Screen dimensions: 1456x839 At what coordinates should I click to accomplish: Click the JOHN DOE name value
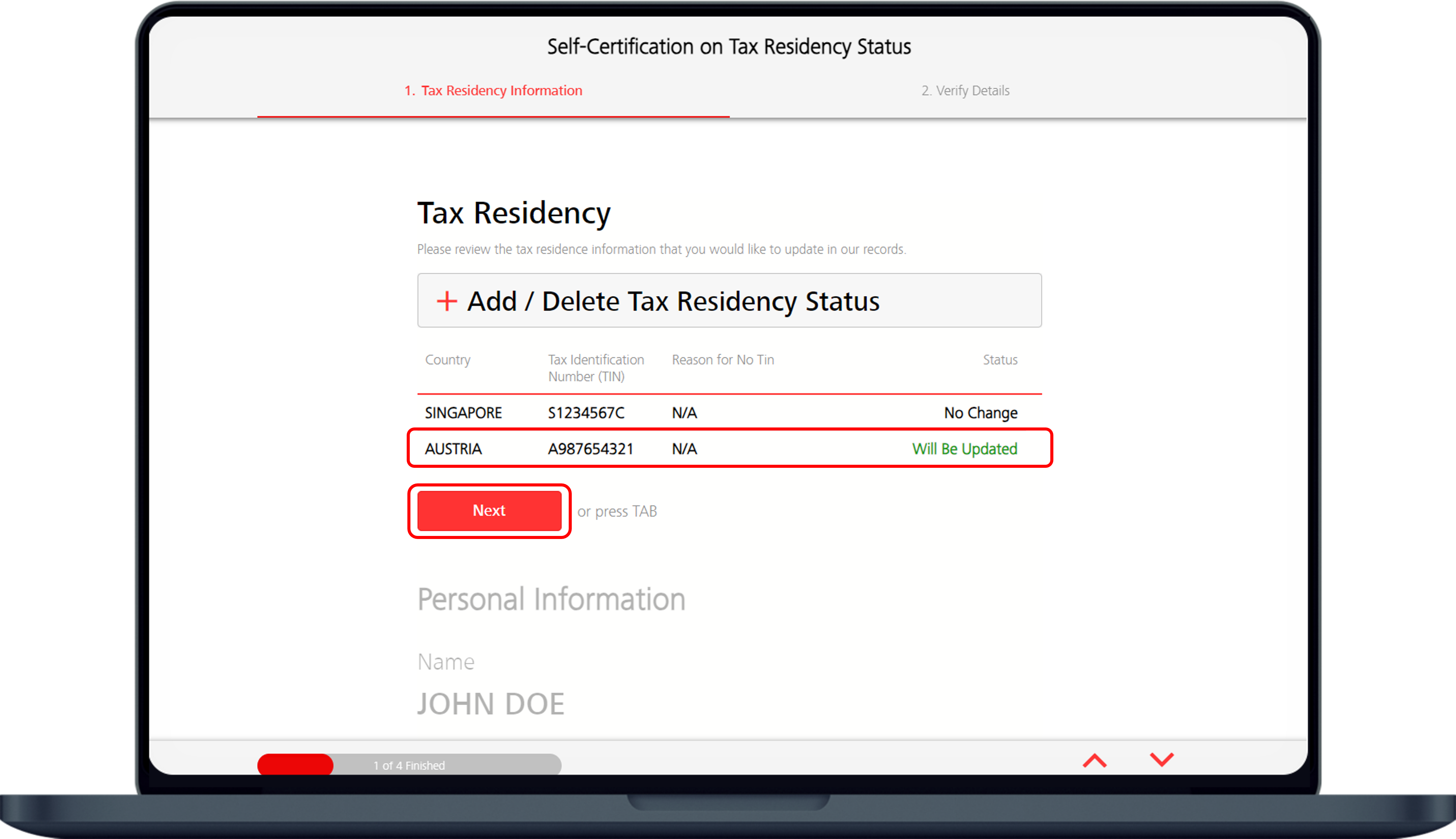click(491, 704)
